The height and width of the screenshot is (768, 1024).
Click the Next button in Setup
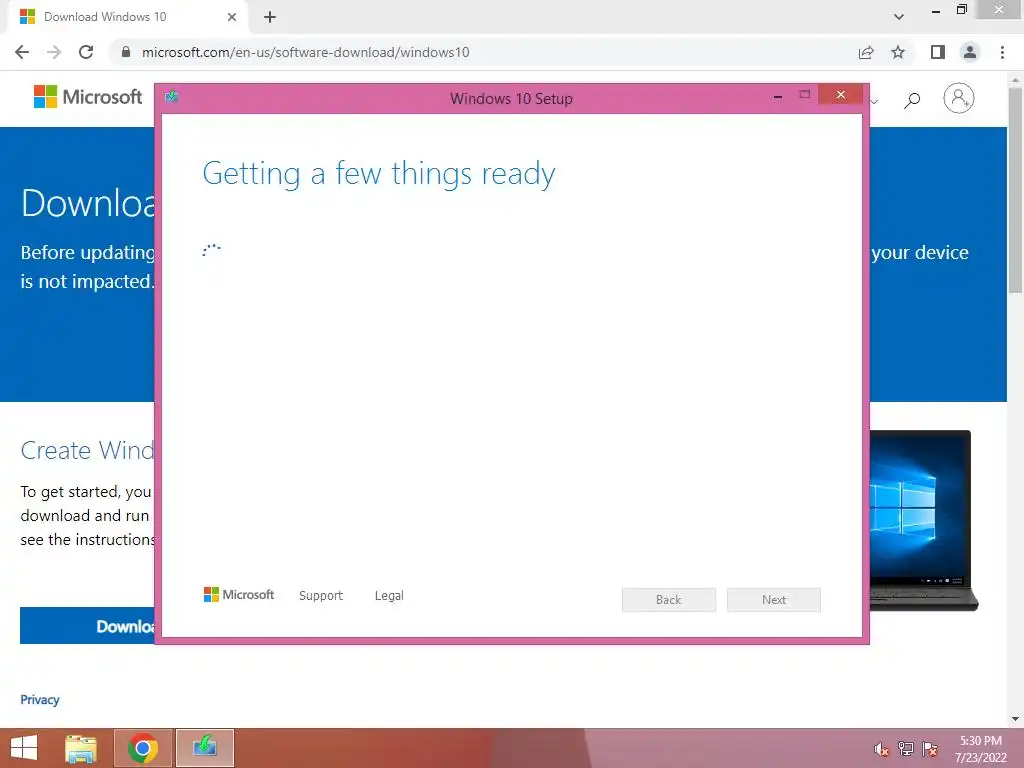774,600
